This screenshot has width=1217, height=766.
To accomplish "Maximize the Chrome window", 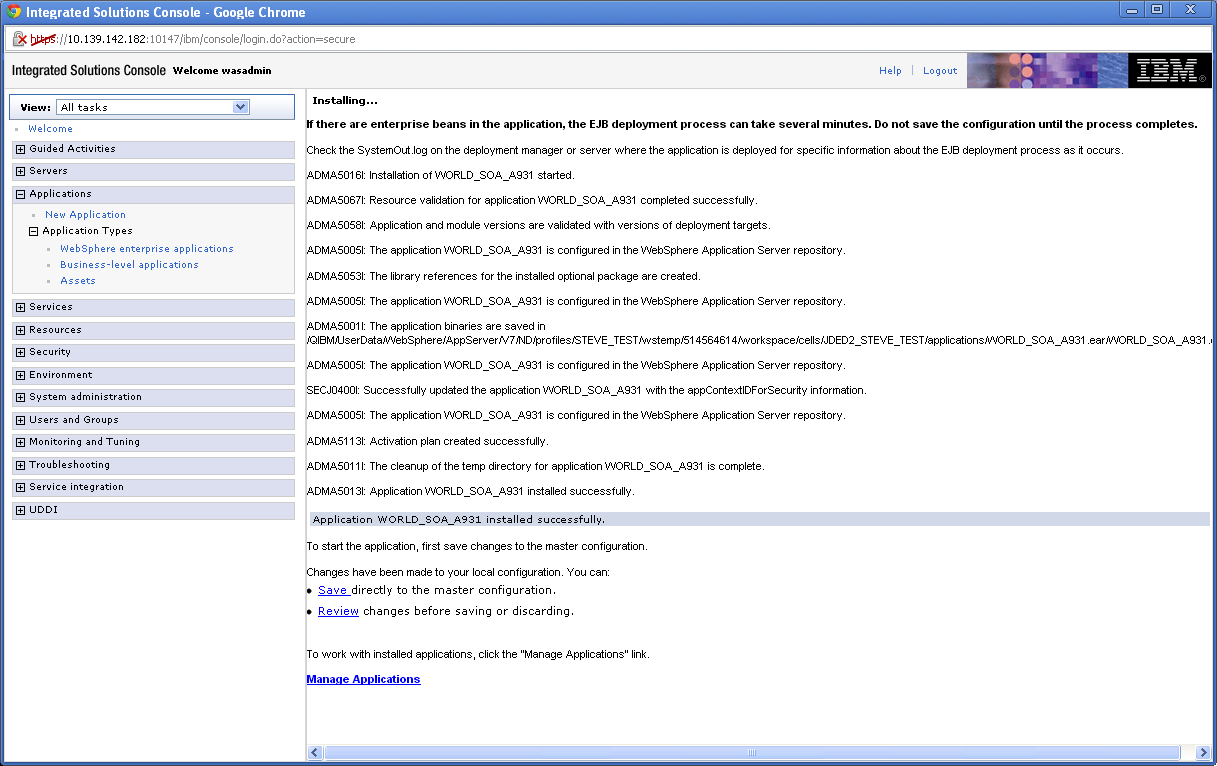I will (1157, 9).
